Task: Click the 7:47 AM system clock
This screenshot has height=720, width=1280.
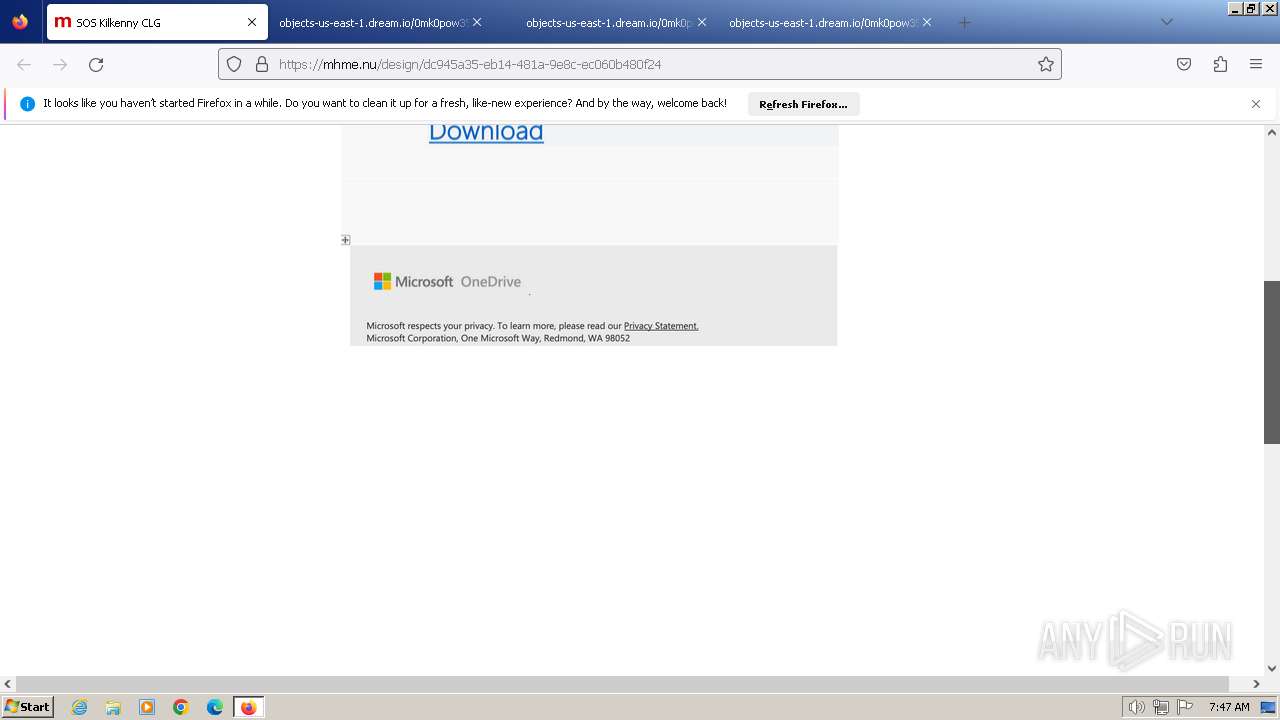Action: point(1229,707)
